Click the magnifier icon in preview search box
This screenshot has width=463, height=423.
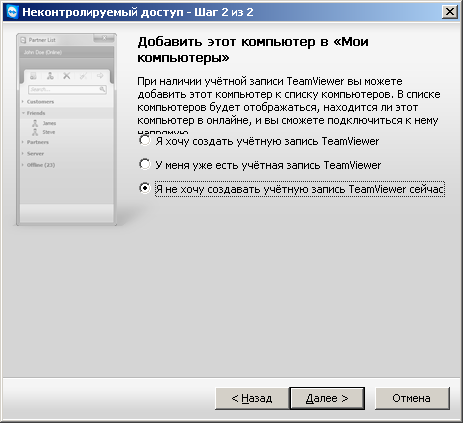102,89
